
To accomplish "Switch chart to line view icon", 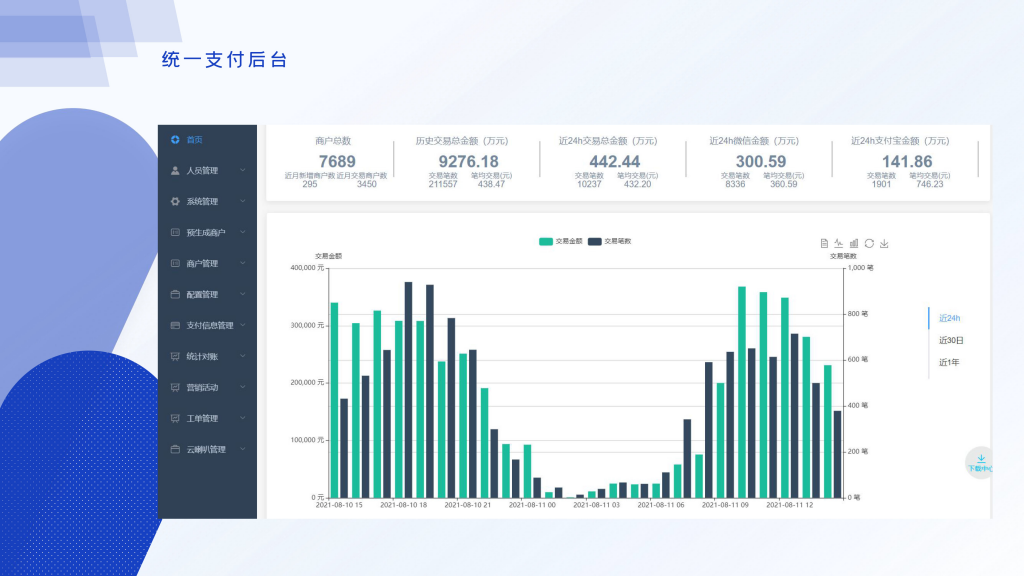I will (840, 243).
